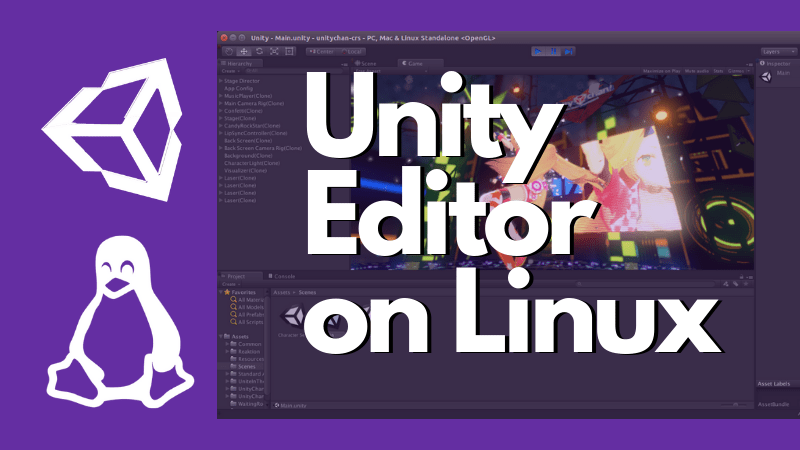The image size is (800, 450).
Task: Select the Rotate tool in toolbar
Action: (x=259, y=50)
